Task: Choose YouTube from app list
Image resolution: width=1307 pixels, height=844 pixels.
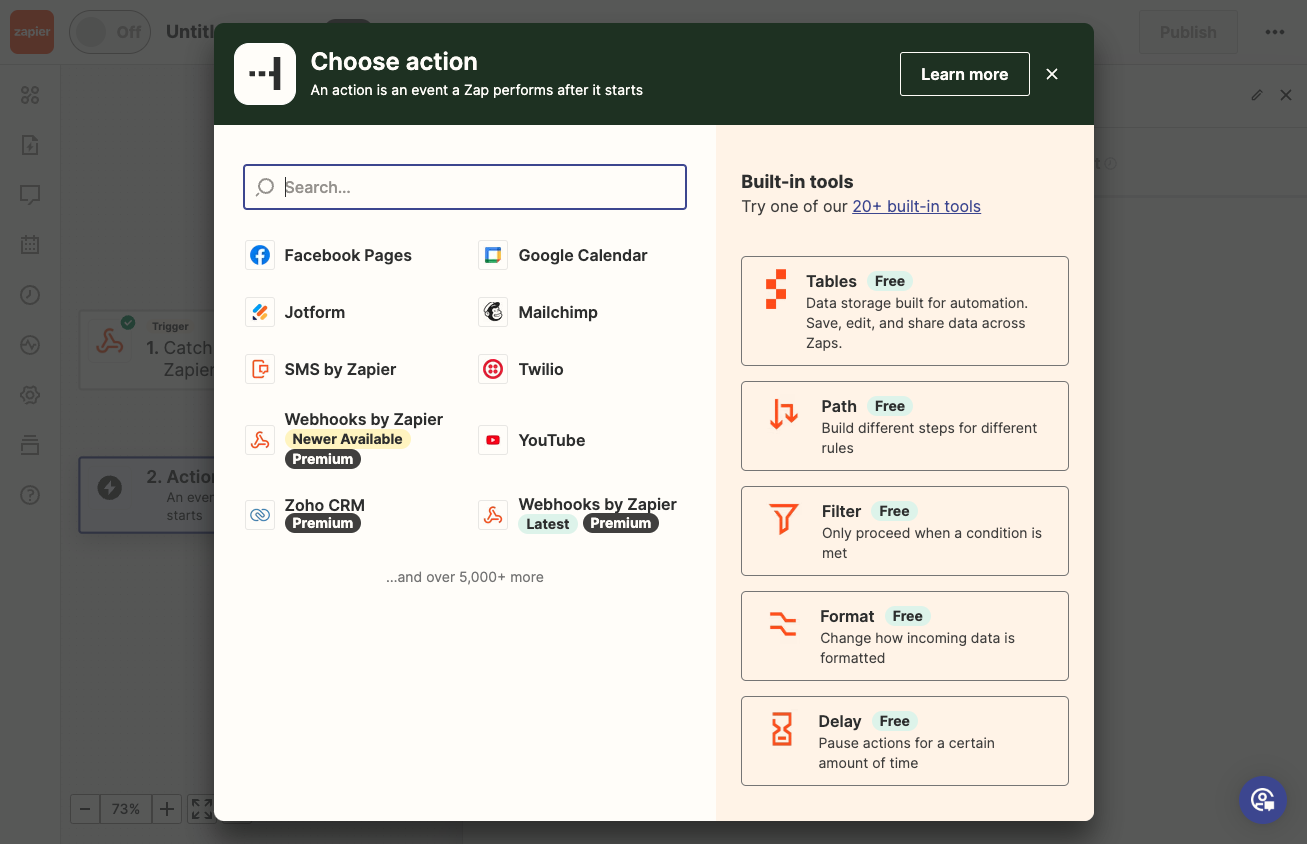Action: (x=552, y=440)
